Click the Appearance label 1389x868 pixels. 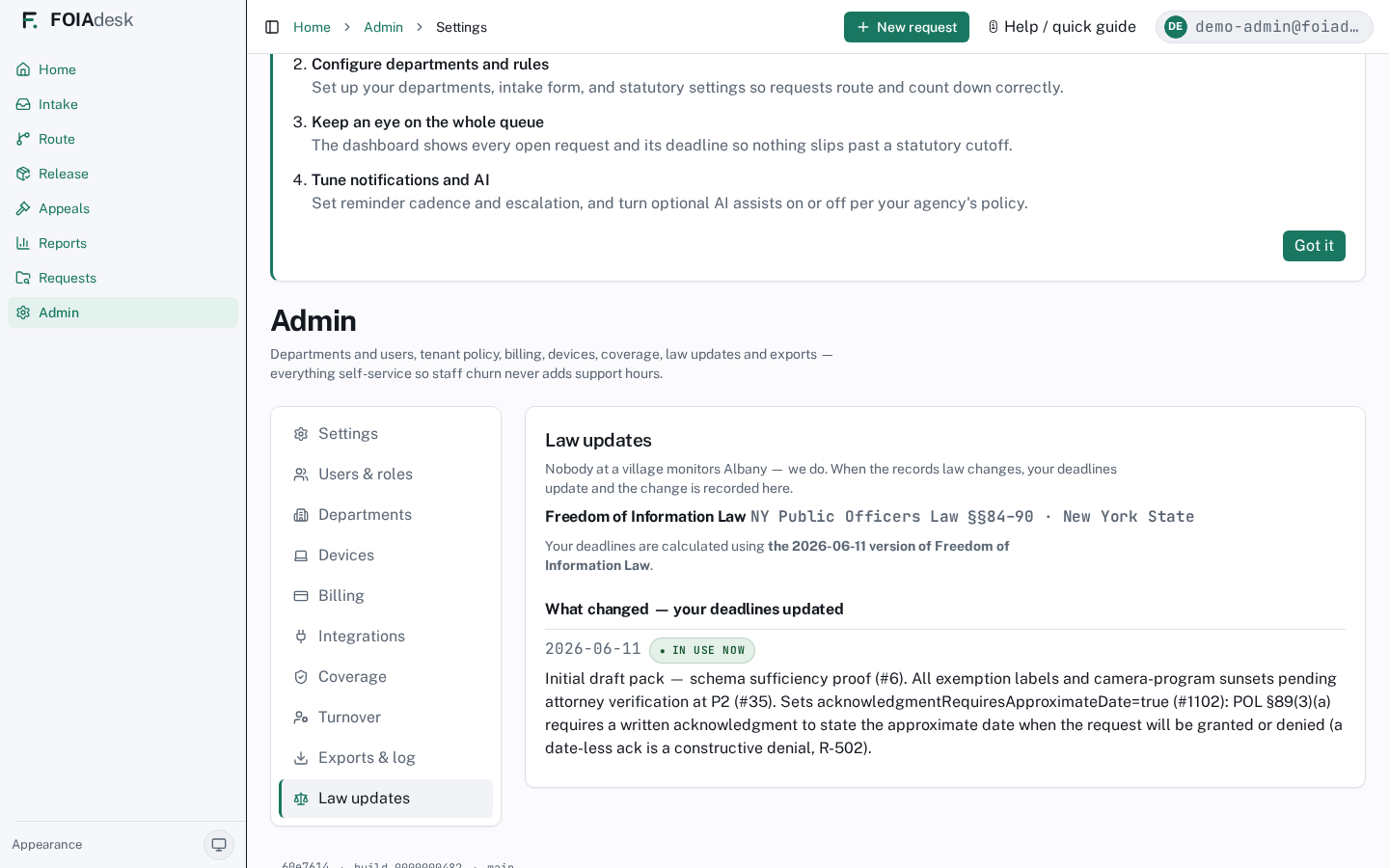tap(47, 845)
